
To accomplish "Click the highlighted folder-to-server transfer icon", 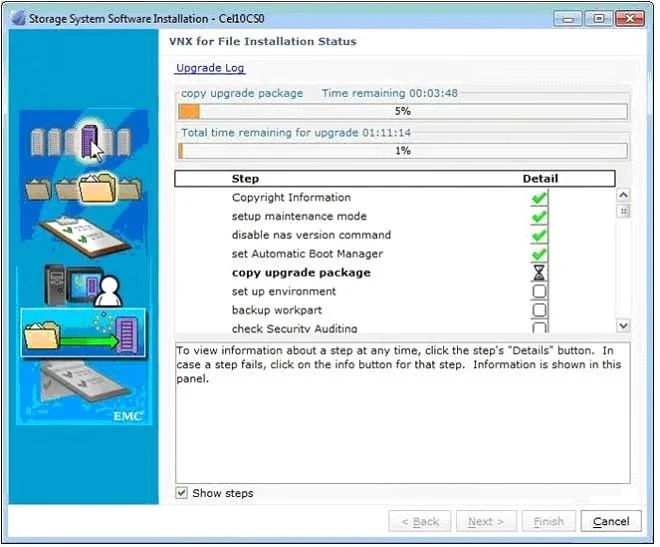I will click(83, 333).
